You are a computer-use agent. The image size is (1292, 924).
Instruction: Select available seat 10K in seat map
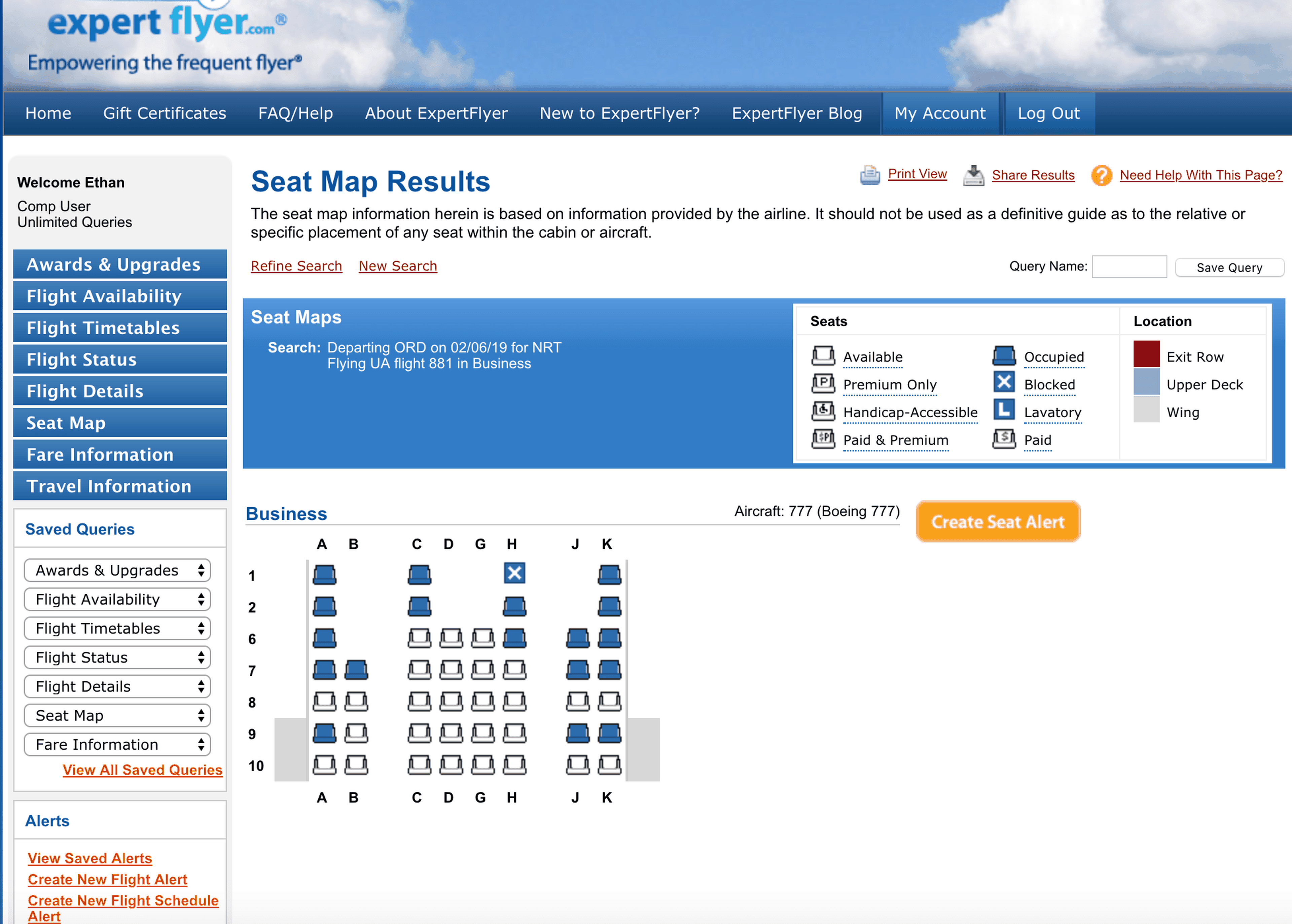(x=609, y=764)
